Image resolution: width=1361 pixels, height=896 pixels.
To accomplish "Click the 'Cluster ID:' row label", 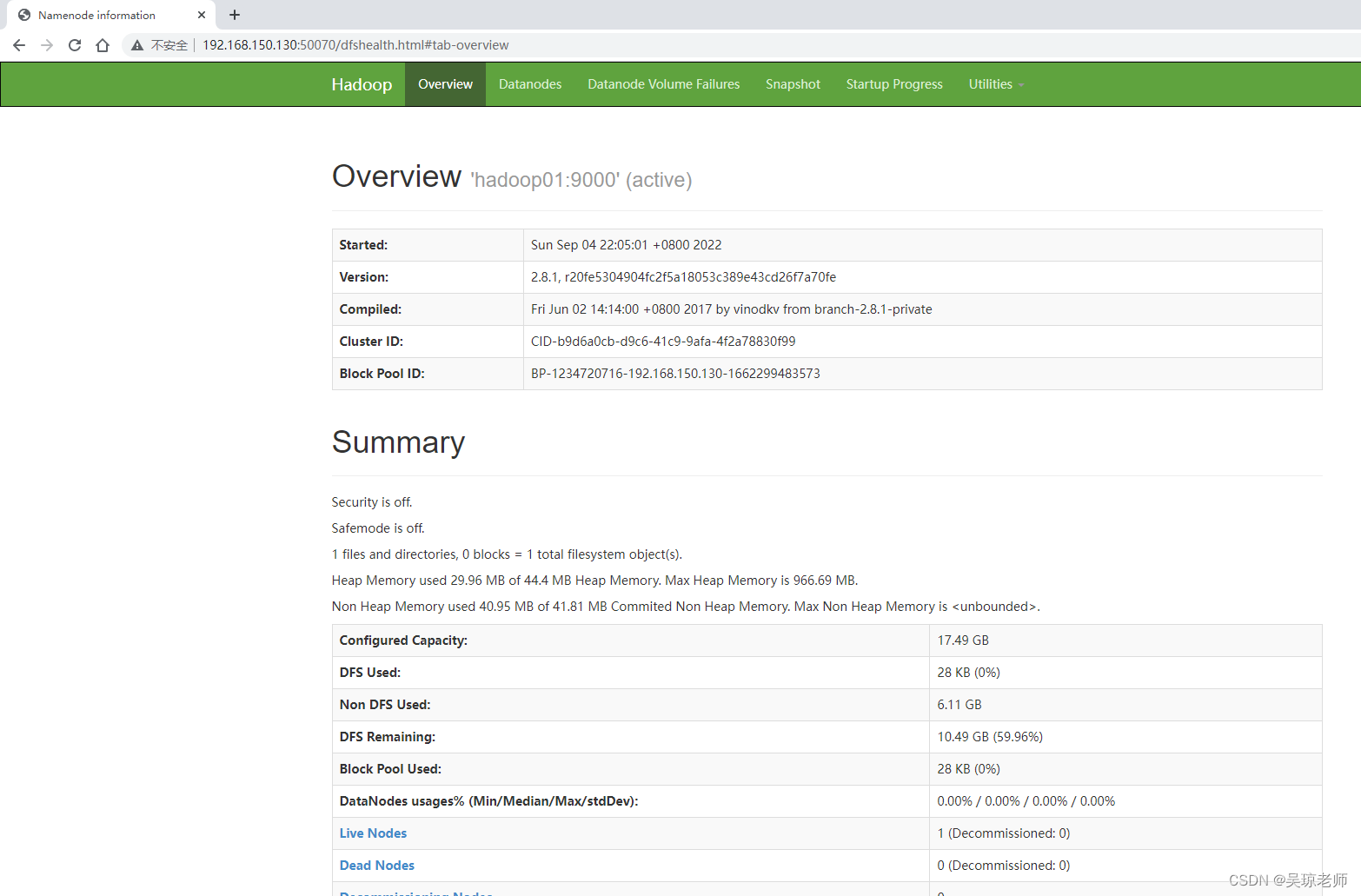I will click(371, 342).
